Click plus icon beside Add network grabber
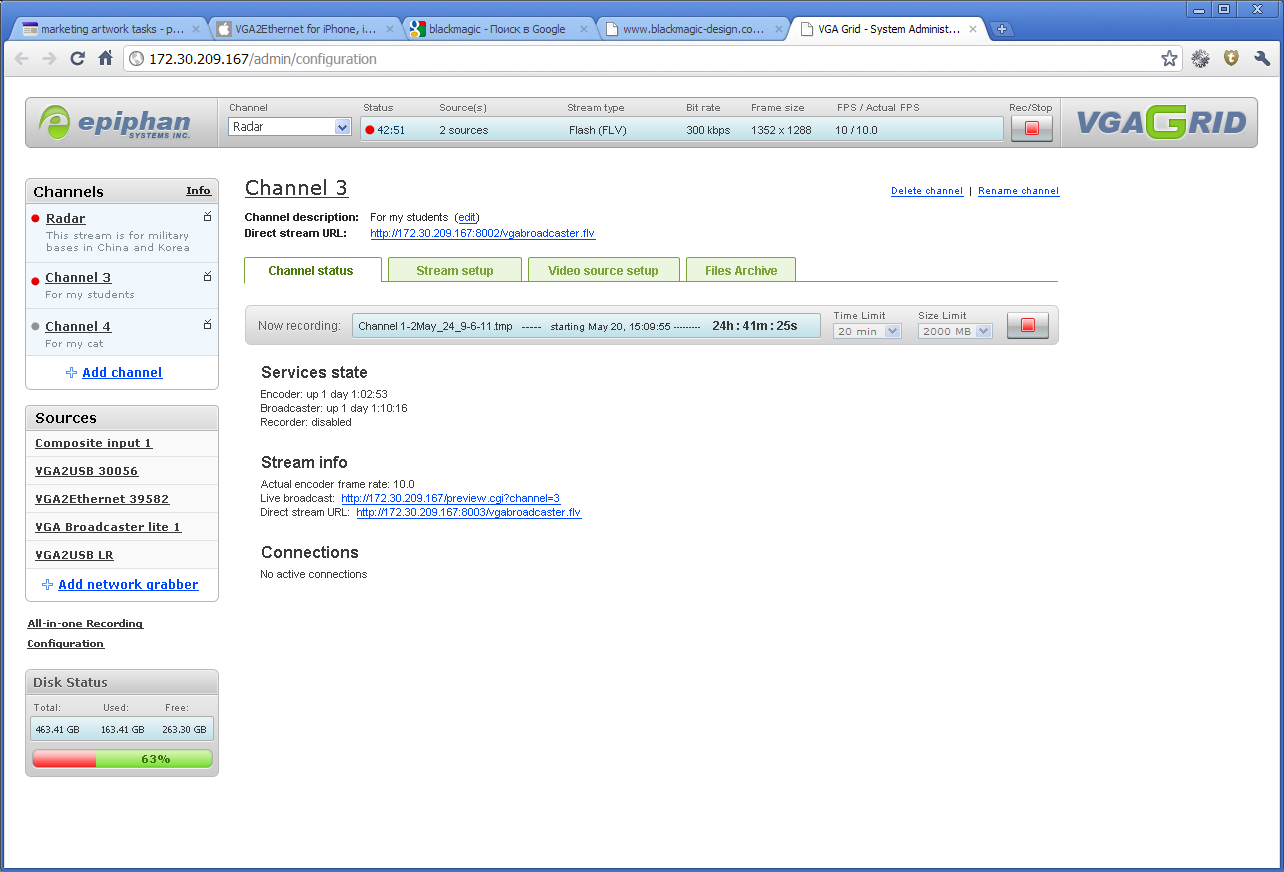 pyautogui.click(x=47, y=585)
